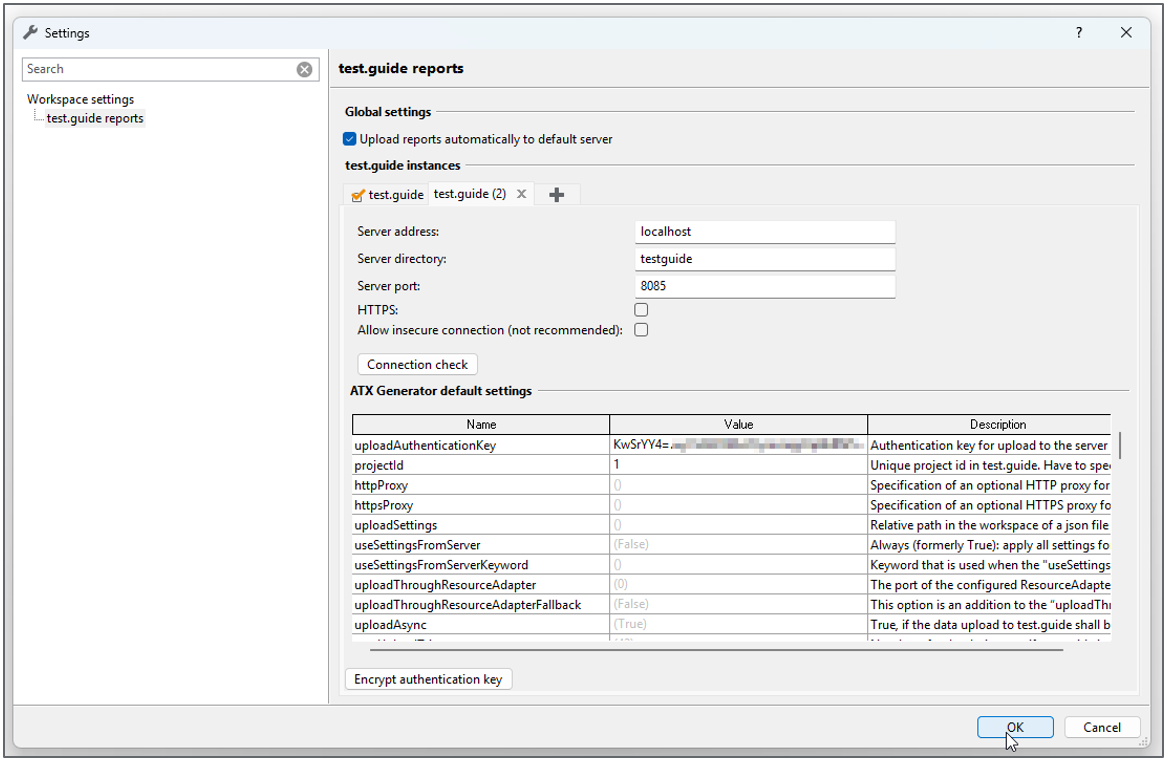Image resolution: width=1172 pixels, height=768 pixels.
Task: Select the uploadThroughResourceAdapter row name
Action: coord(481,586)
